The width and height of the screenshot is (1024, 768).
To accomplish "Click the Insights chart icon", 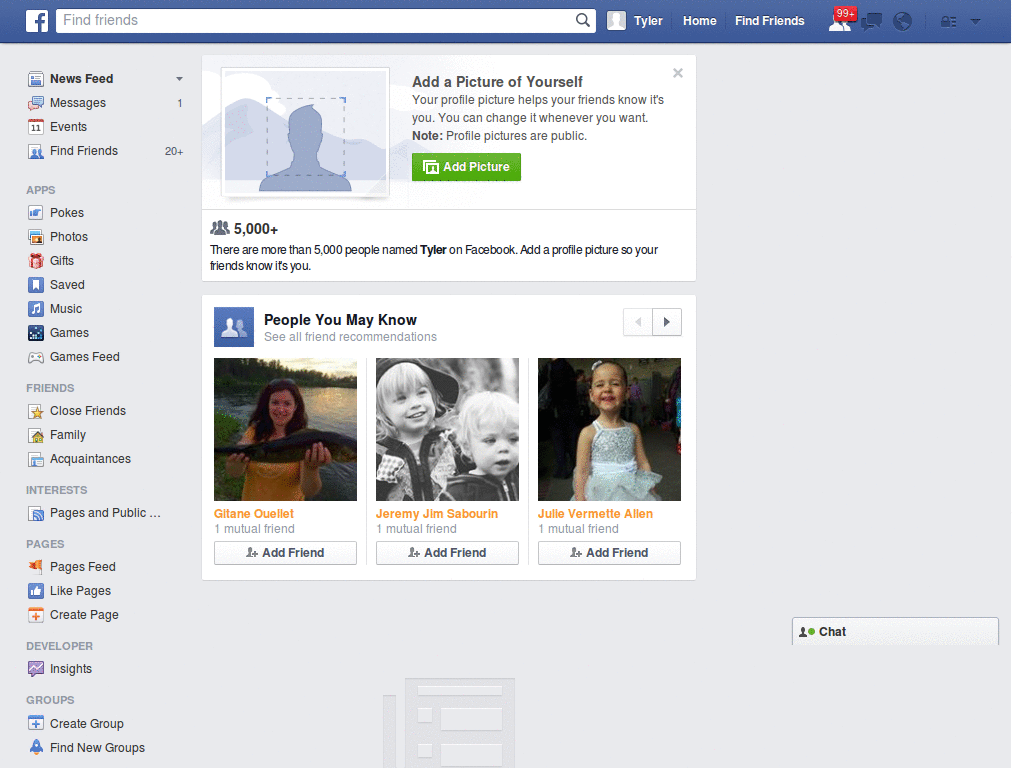I will [36, 669].
